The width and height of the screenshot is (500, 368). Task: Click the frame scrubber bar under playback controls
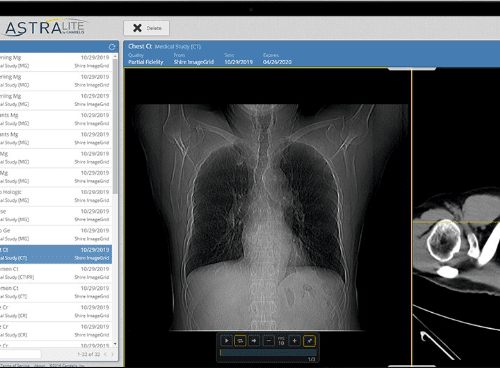pos(268,353)
